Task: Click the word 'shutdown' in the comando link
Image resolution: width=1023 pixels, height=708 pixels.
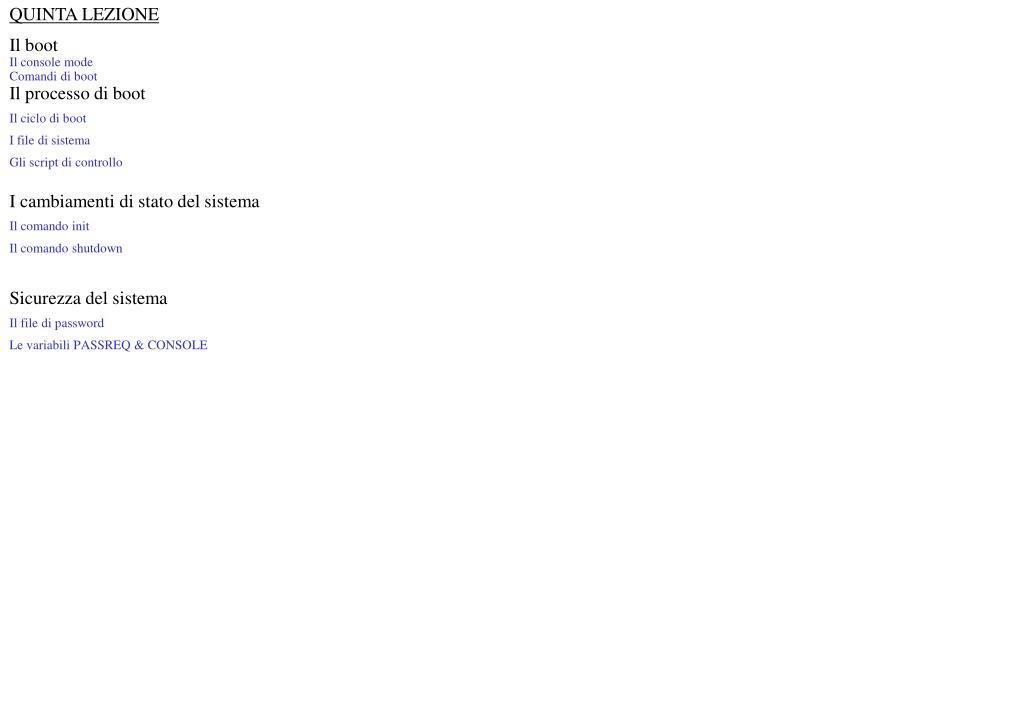Action: pos(97,249)
